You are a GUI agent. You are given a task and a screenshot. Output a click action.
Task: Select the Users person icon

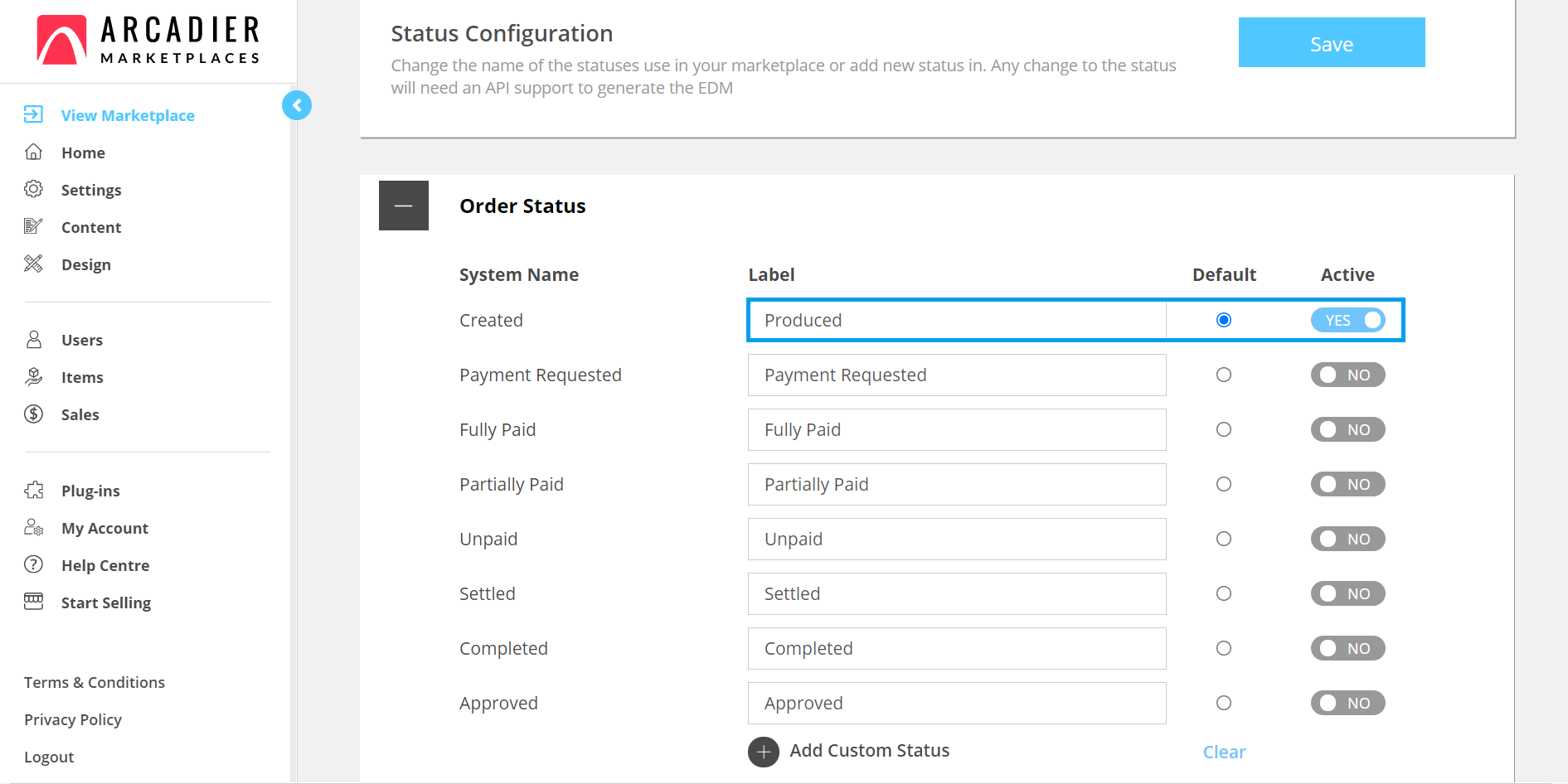(33, 339)
